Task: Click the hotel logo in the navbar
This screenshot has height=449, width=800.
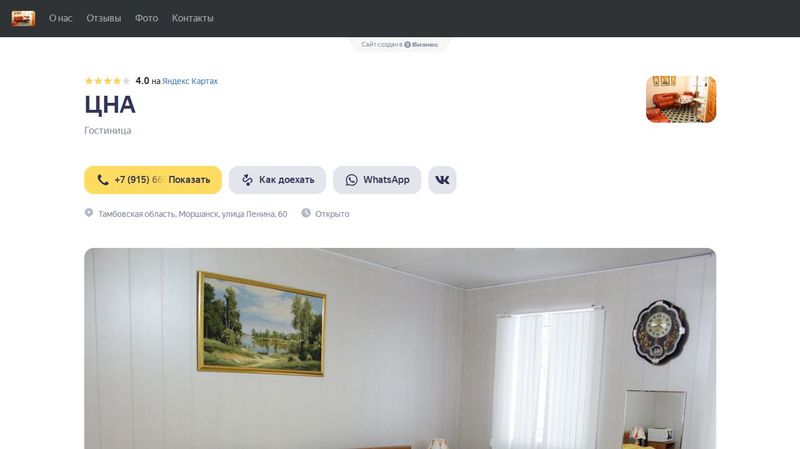Action: click(x=23, y=18)
